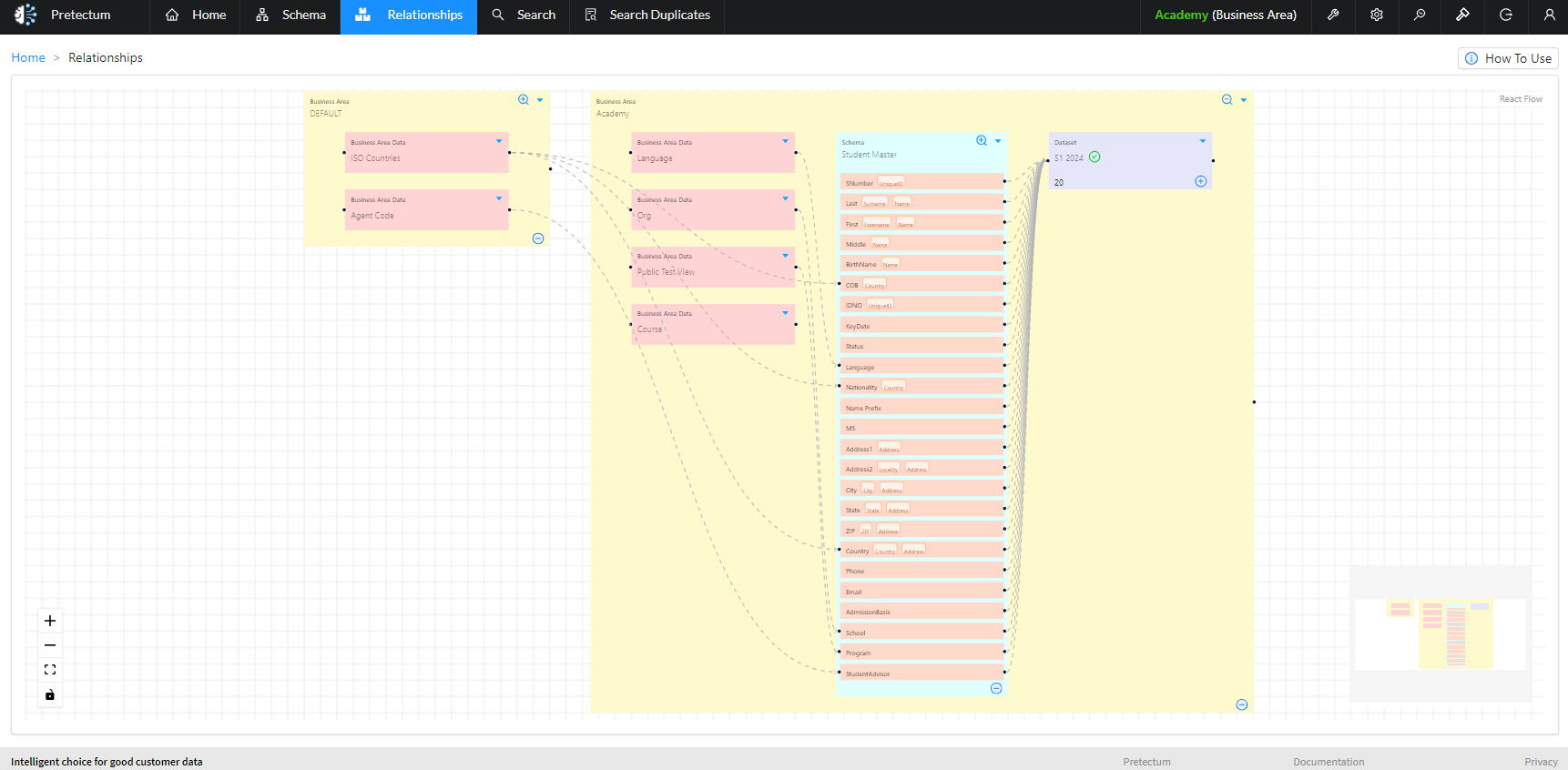Click the logout arrow icon

[x=1506, y=15]
